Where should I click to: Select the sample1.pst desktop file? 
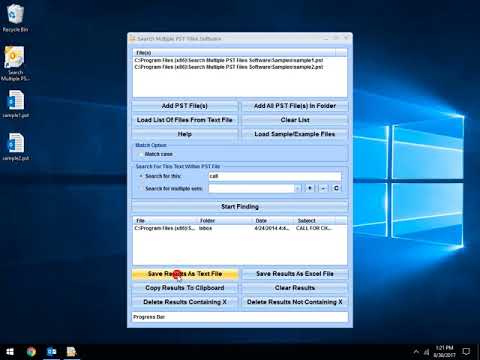pyautogui.click(x=15, y=104)
